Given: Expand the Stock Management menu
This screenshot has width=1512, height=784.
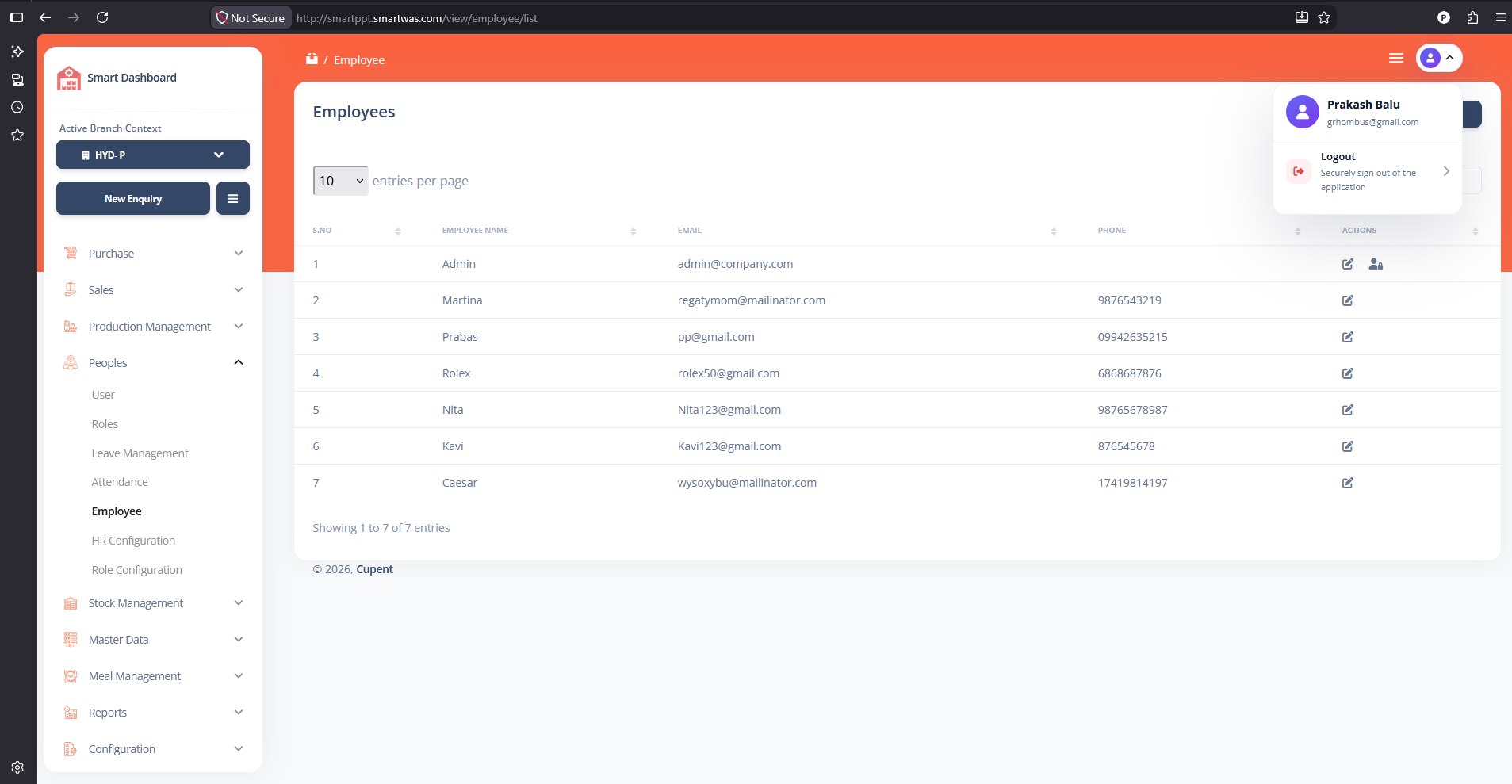Looking at the screenshot, I should (x=153, y=603).
